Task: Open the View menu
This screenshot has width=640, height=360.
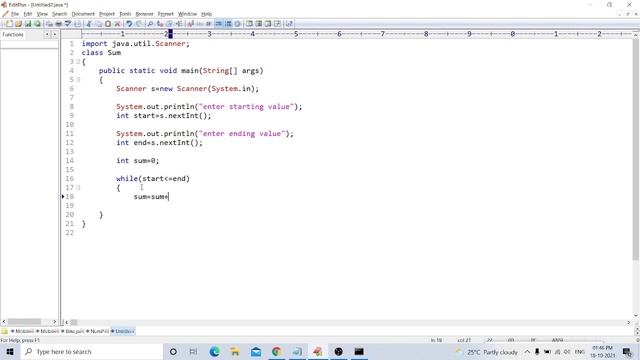Action: coord(42,14)
